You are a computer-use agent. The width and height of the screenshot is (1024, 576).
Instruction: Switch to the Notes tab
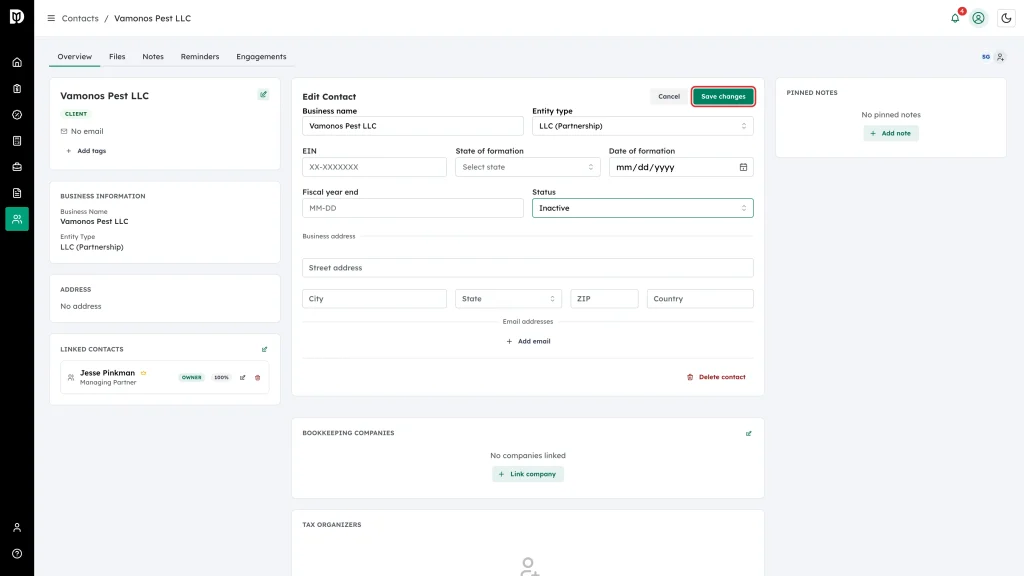(153, 57)
